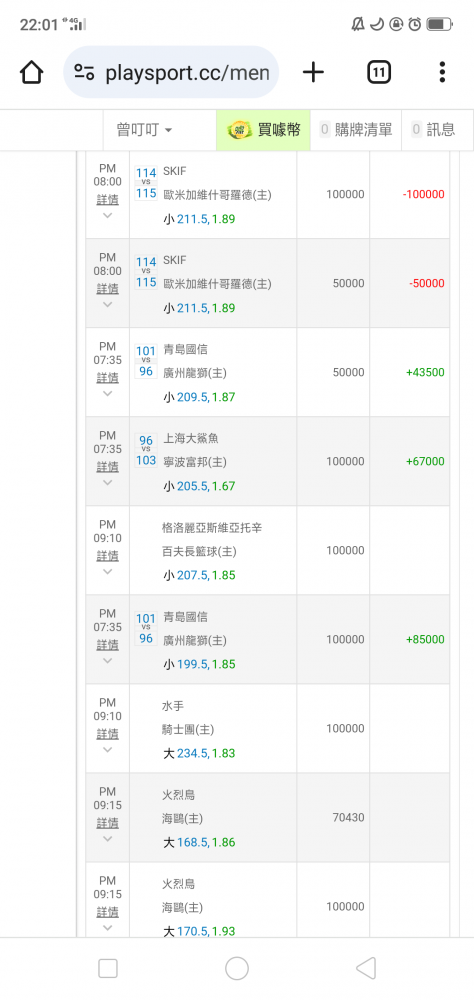Screen dimensions: 474x1000
Task: Open the browser three-dot menu
Action: tap(442, 72)
